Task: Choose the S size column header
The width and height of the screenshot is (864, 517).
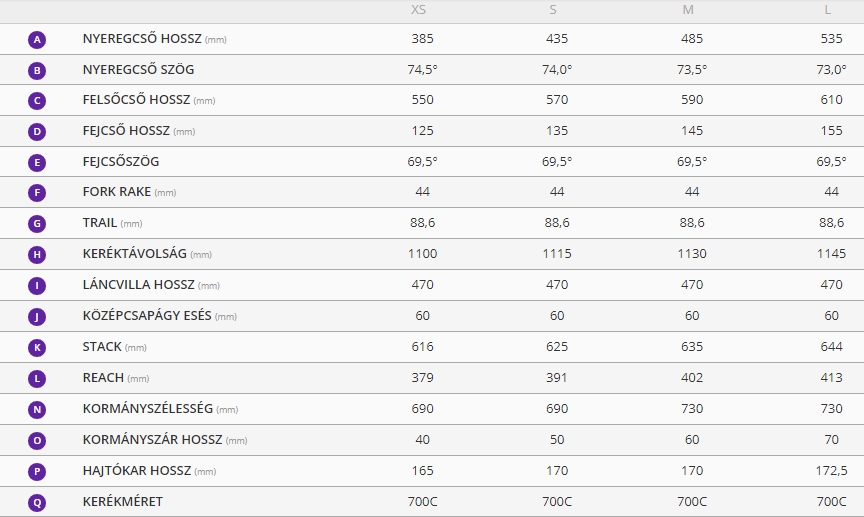Action: (553, 10)
